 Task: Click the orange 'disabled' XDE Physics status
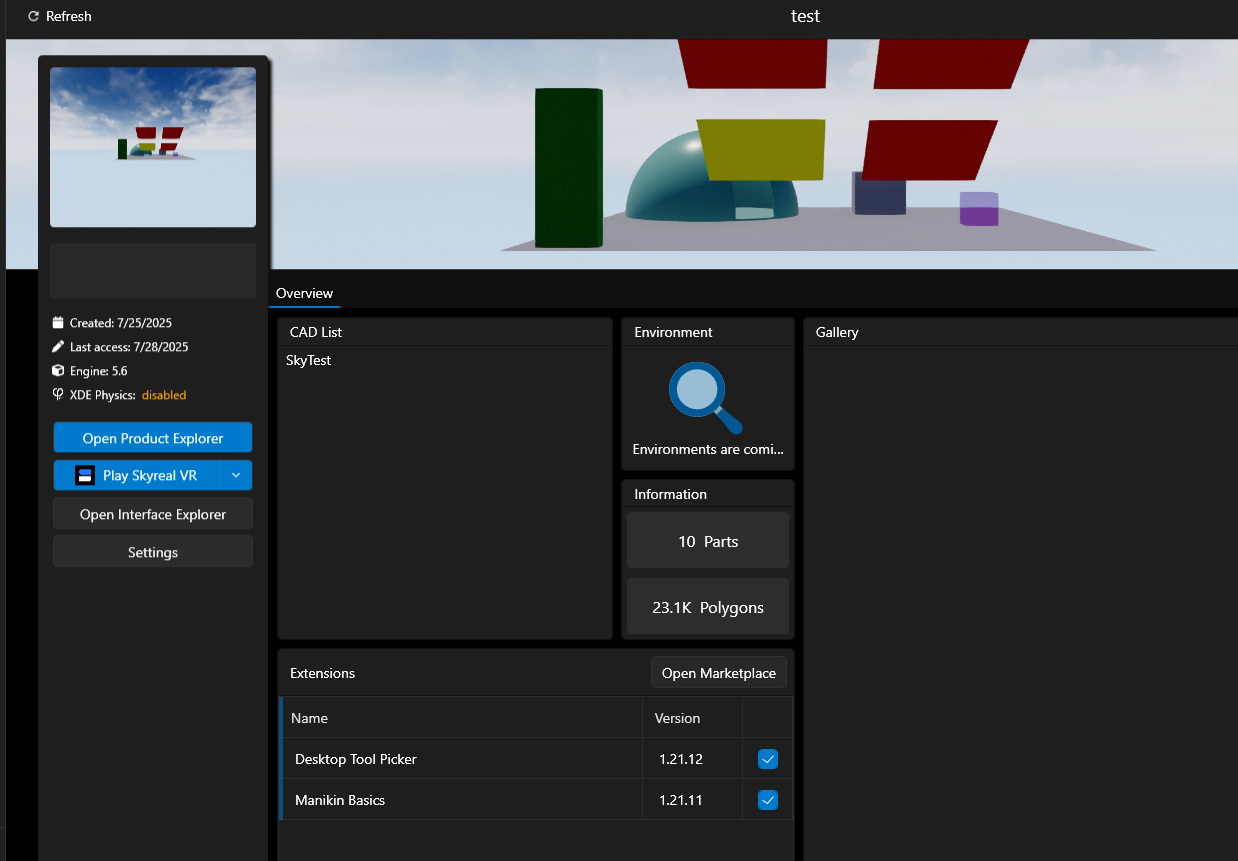[164, 395]
